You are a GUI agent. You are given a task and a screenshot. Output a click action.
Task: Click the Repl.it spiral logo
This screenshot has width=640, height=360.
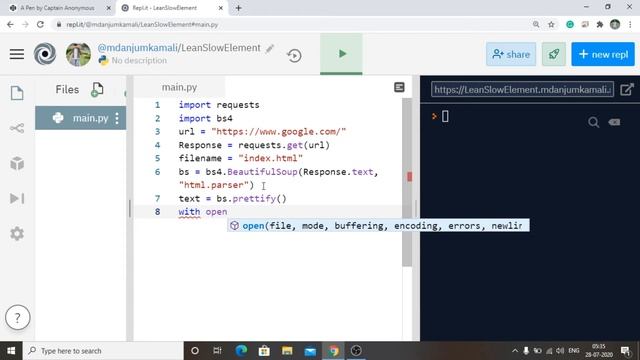(x=45, y=54)
